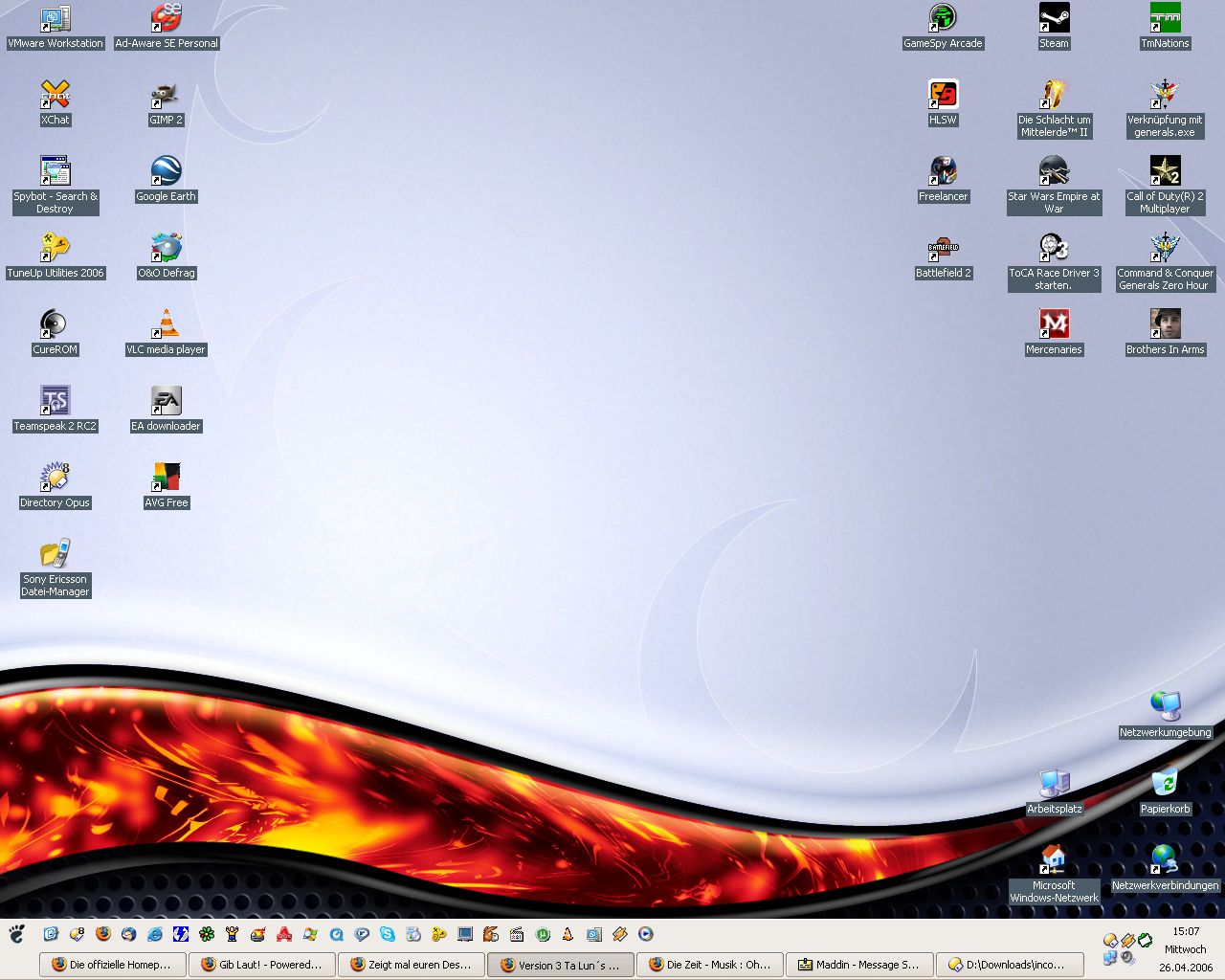This screenshot has width=1225, height=980.
Task: Launch Google Earth from the desktop
Action: tap(166, 172)
